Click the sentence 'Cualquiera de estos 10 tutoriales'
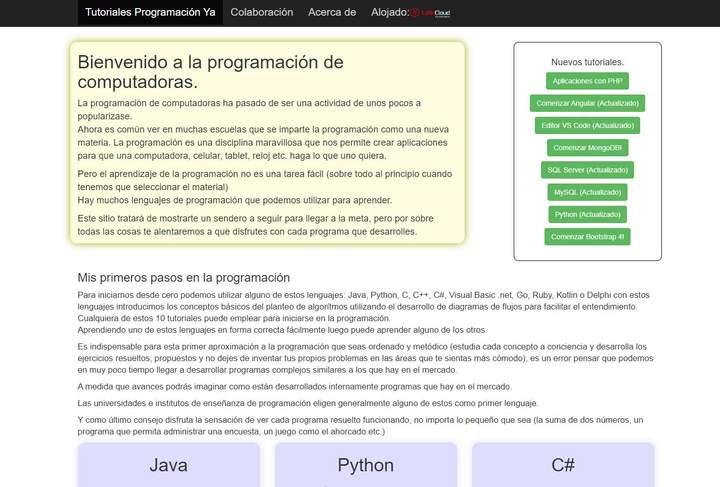The height and width of the screenshot is (487, 720). (x=234, y=318)
